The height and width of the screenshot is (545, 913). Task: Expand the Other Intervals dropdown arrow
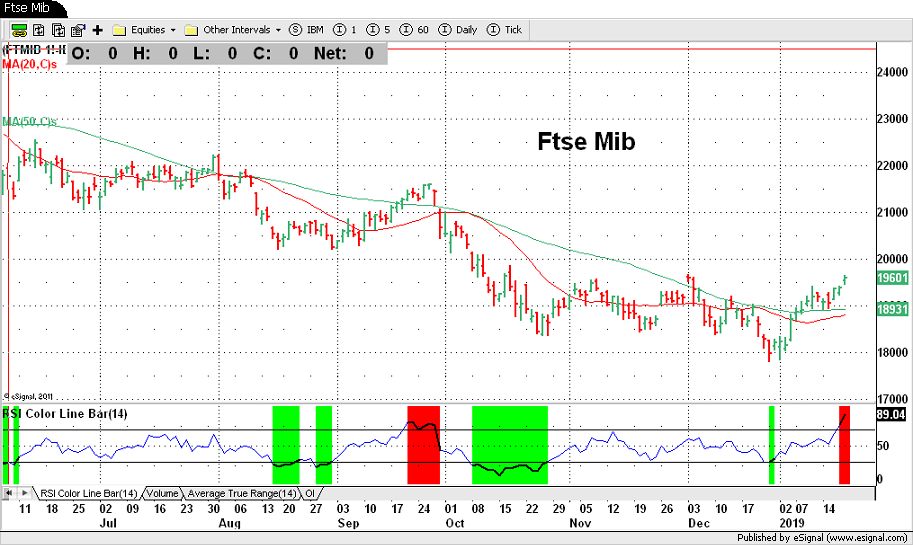pos(278,30)
